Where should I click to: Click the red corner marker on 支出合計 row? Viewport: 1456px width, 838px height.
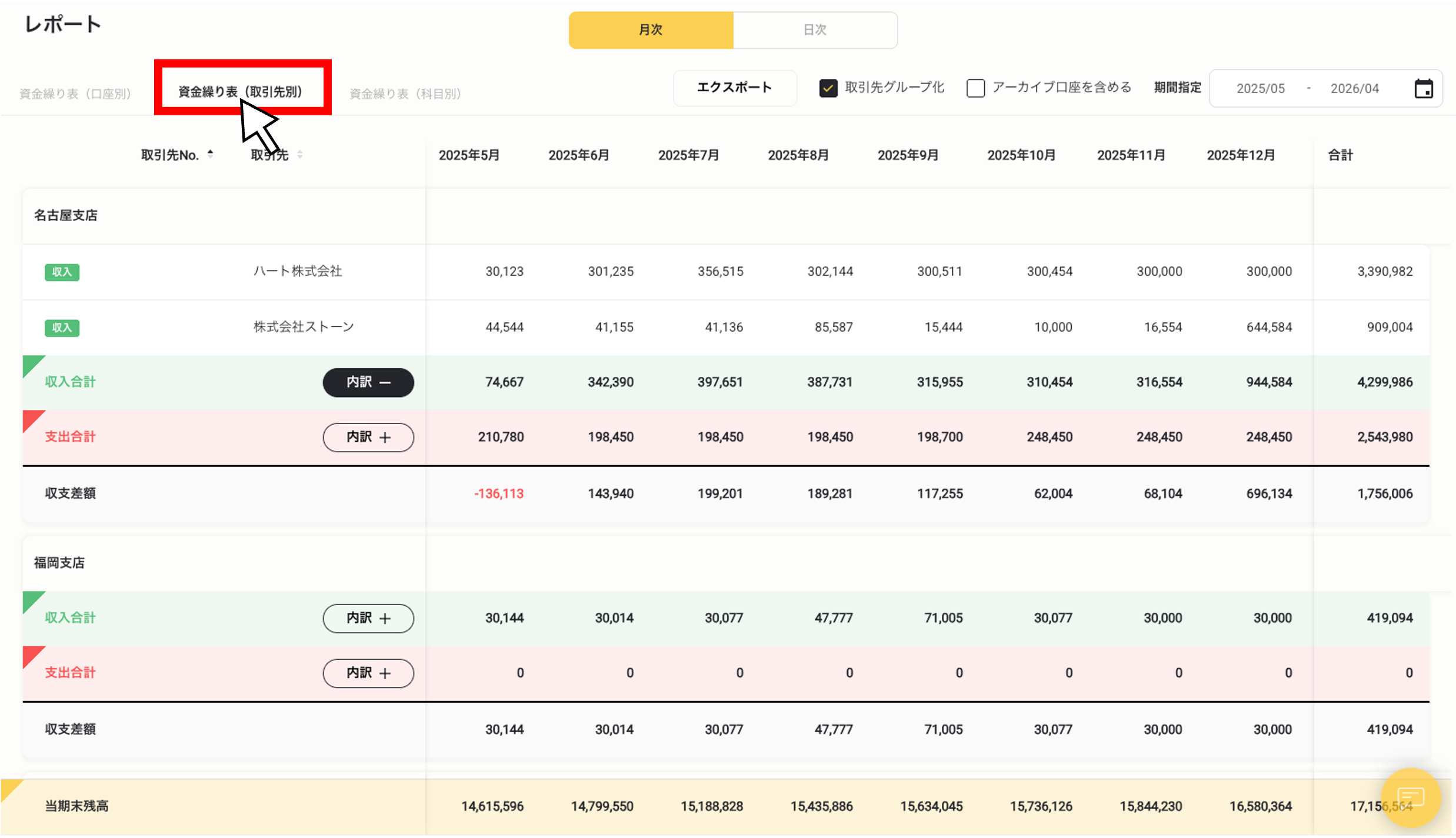coord(31,421)
